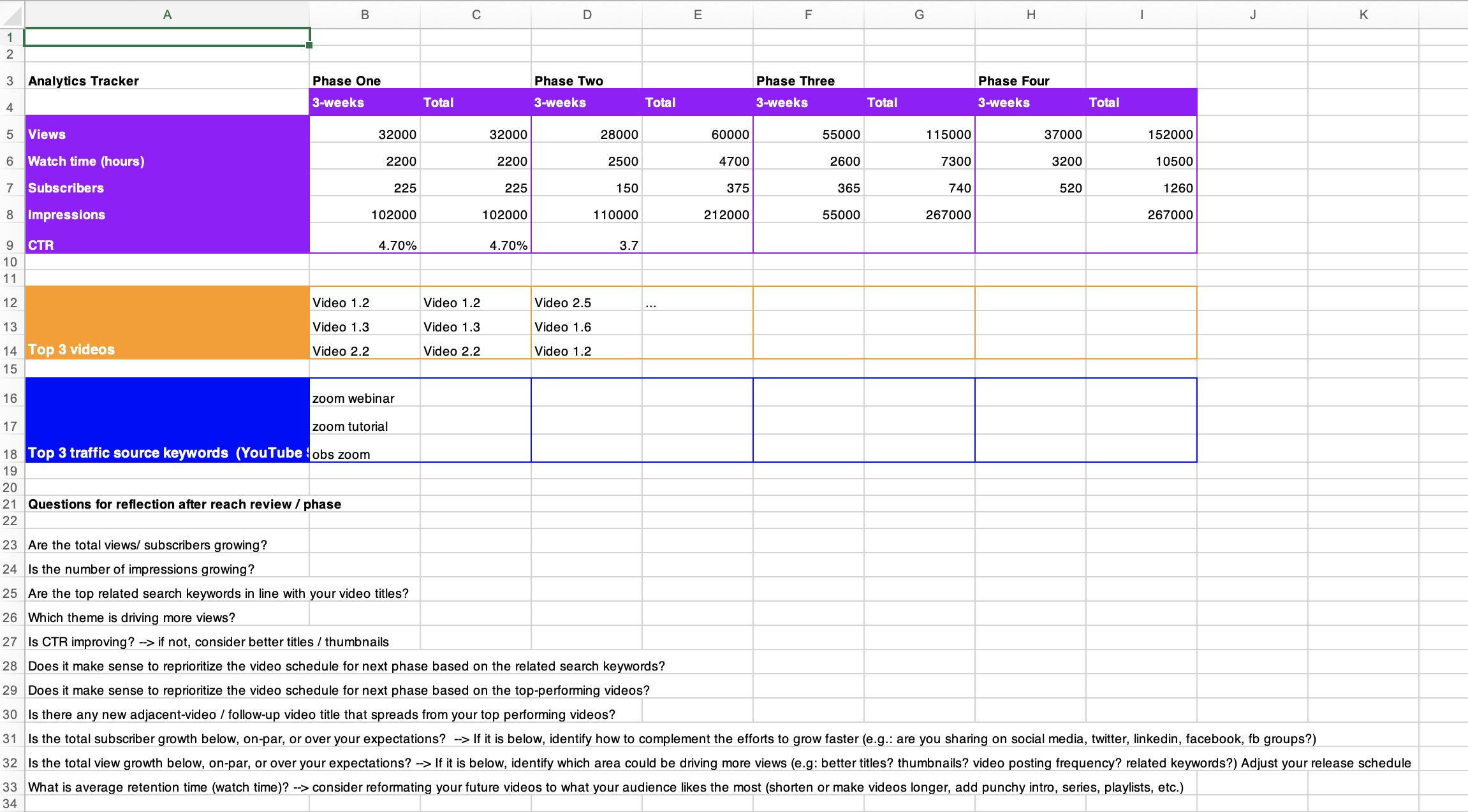Viewport: 1468px width, 812px height.
Task: Select row 21 header
Action: (x=10, y=504)
